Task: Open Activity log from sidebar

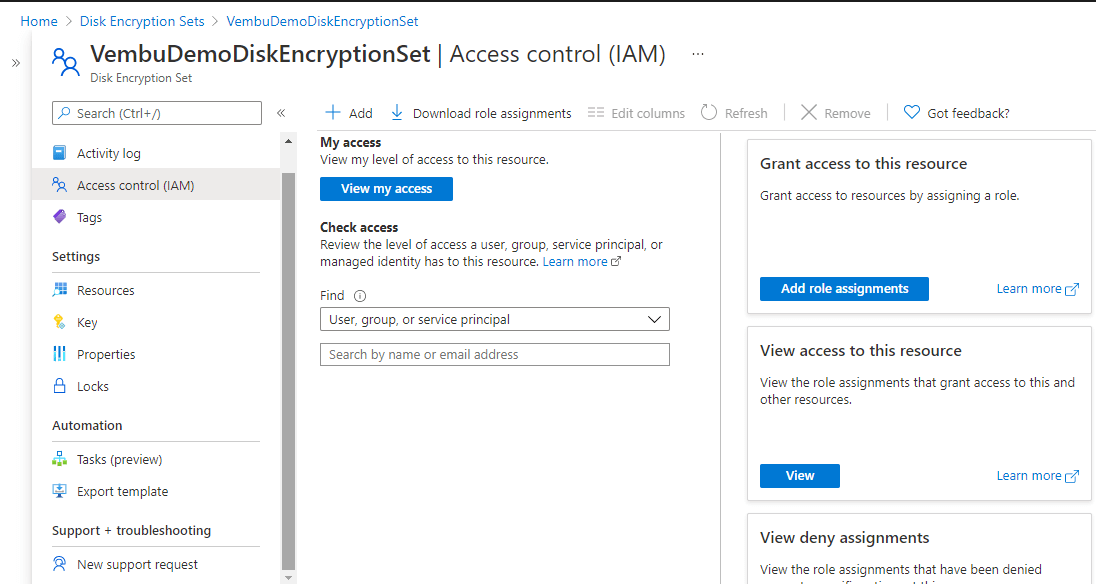Action: (108, 153)
